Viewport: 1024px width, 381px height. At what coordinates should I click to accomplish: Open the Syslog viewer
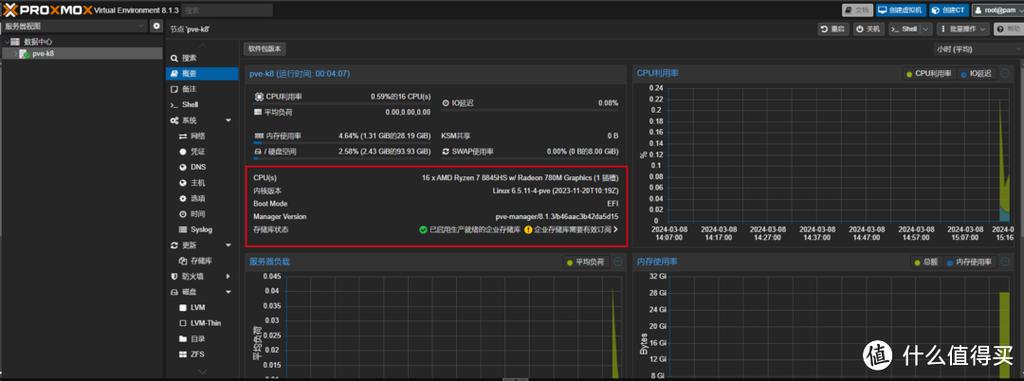click(x=201, y=230)
